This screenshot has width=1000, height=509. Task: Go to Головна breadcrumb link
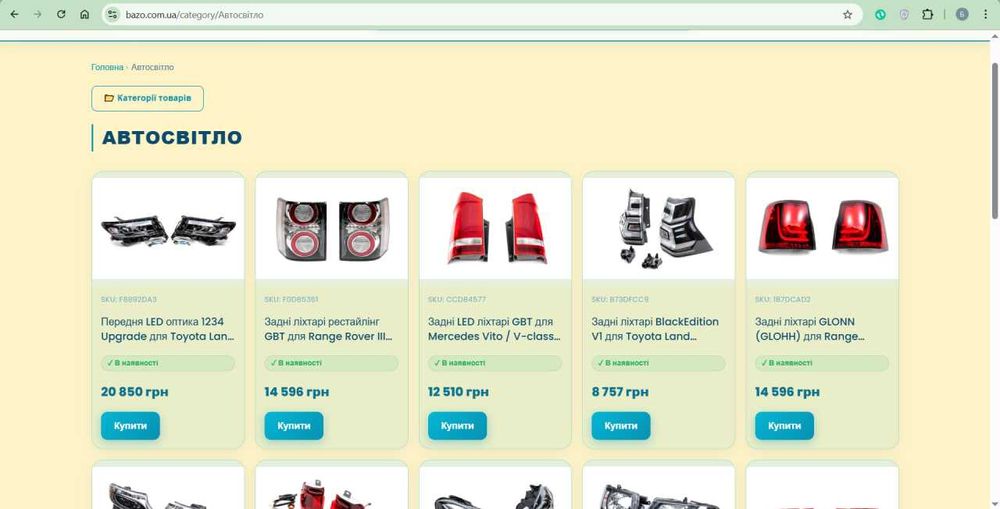pyautogui.click(x=107, y=67)
